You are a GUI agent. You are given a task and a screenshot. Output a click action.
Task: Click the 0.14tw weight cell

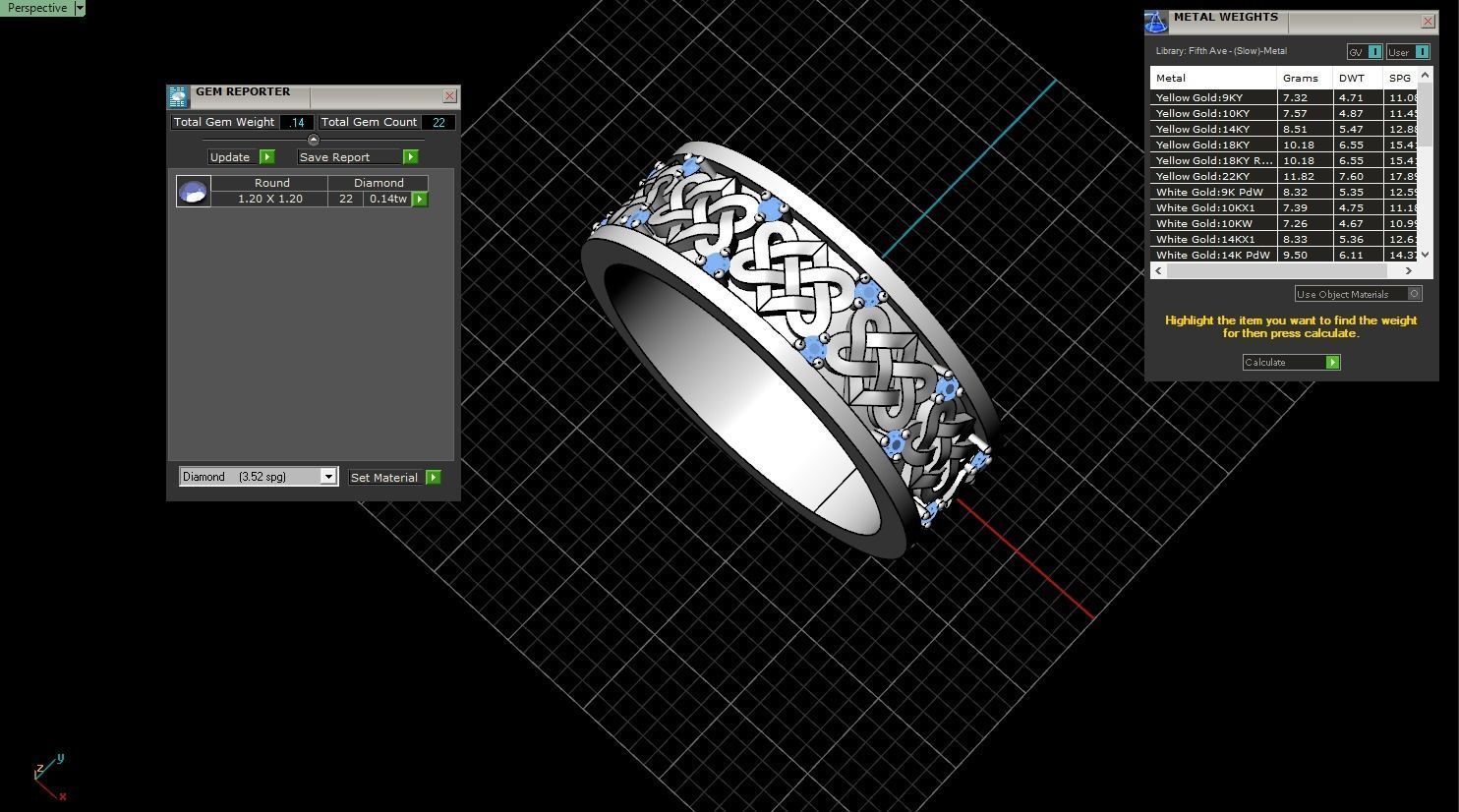pos(387,199)
